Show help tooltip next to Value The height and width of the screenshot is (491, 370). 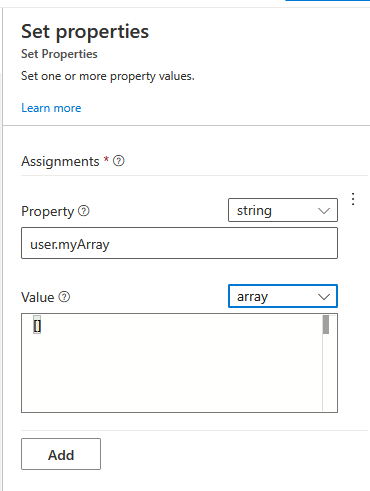pos(64,297)
